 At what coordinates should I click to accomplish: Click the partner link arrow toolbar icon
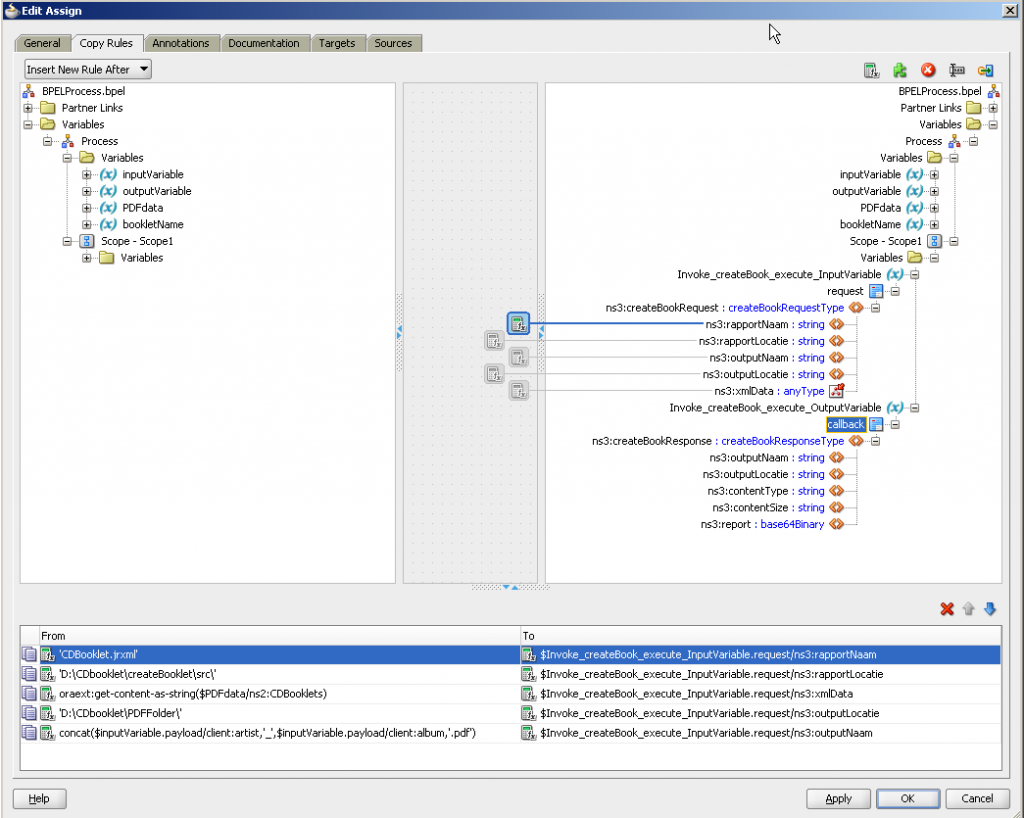point(985,70)
